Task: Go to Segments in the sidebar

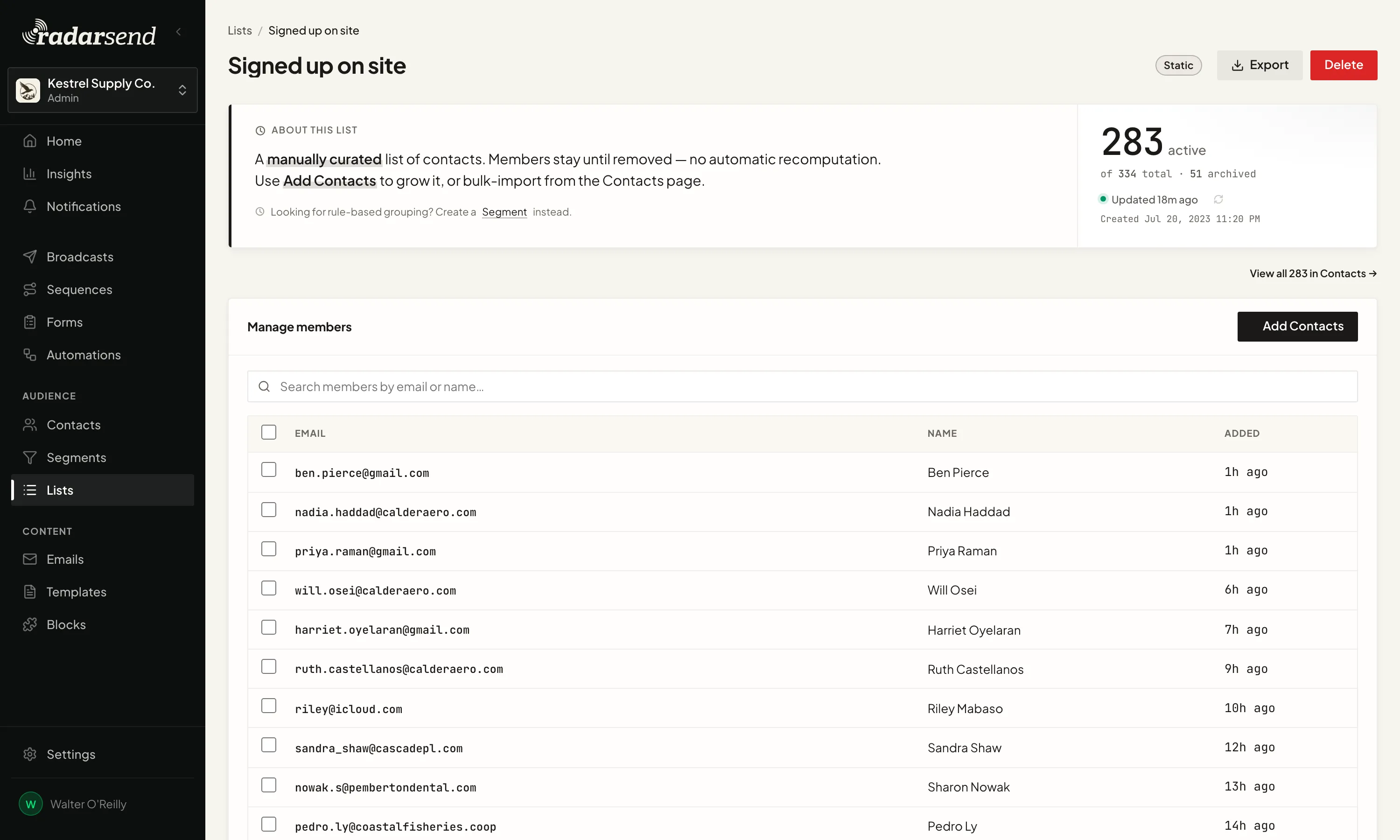Action: click(102, 457)
